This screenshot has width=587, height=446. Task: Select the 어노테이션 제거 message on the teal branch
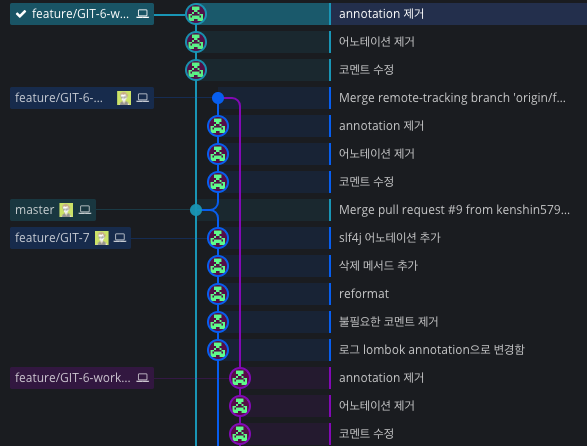coord(377,42)
